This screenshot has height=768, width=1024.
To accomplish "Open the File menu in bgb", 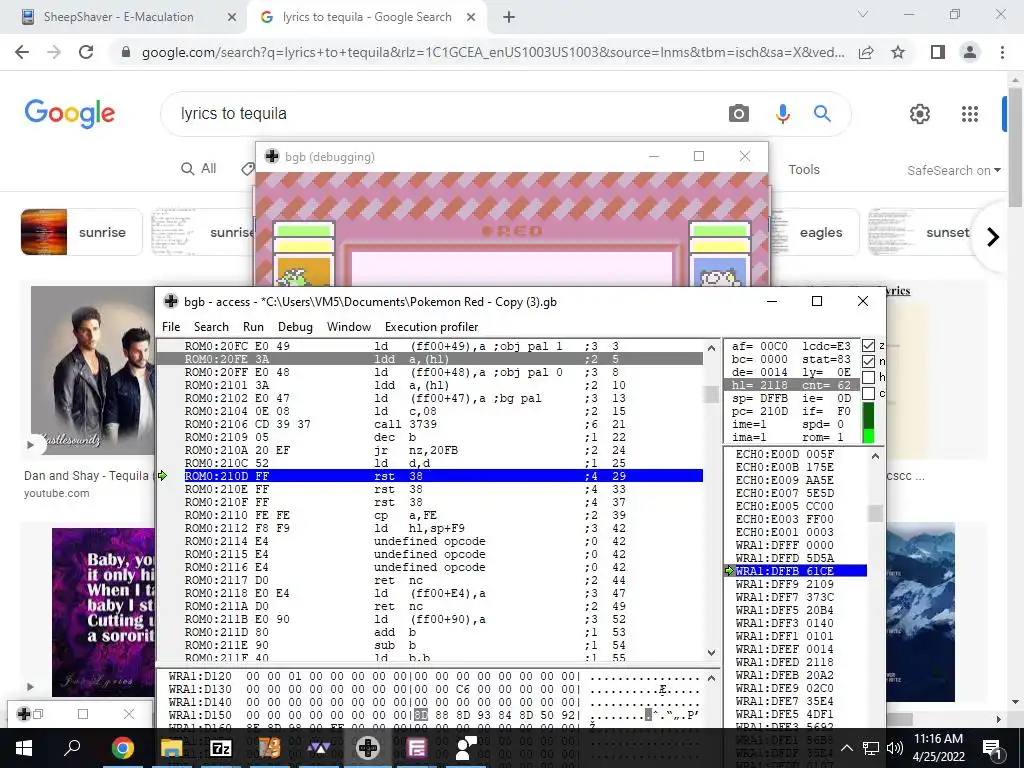I will 171,327.
